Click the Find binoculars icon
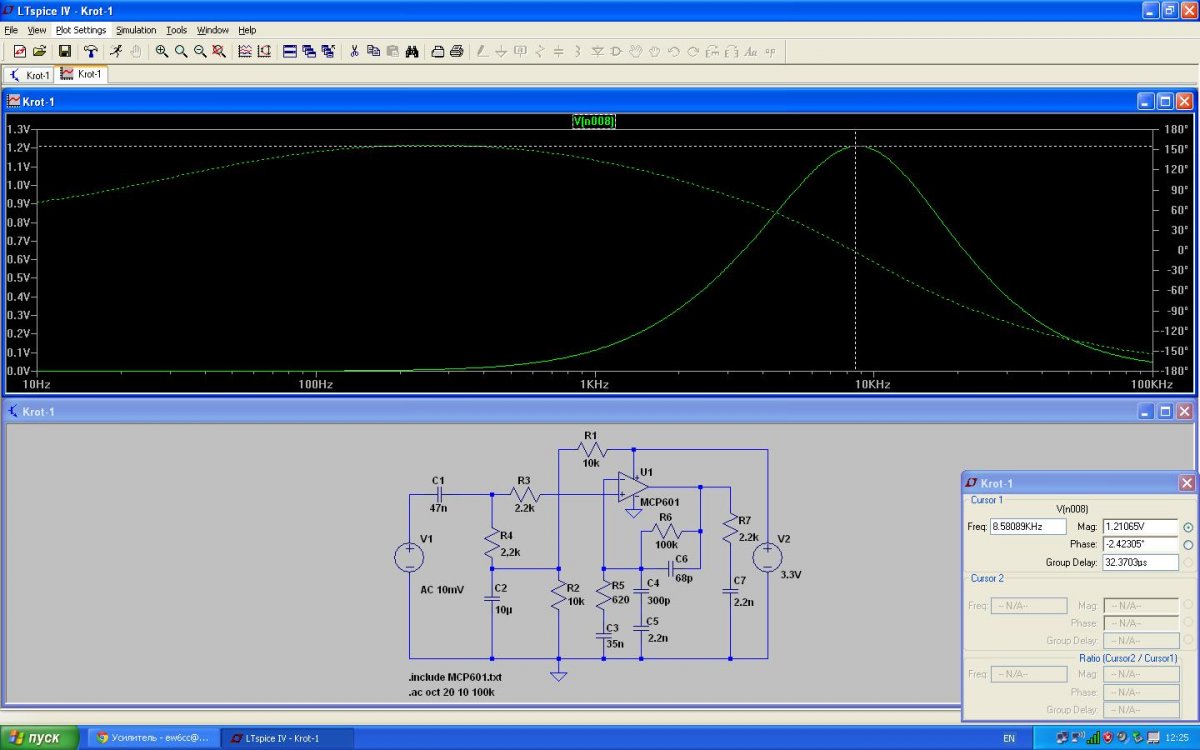The height and width of the screenshot is (750, 1200). [x=411, y=51]
